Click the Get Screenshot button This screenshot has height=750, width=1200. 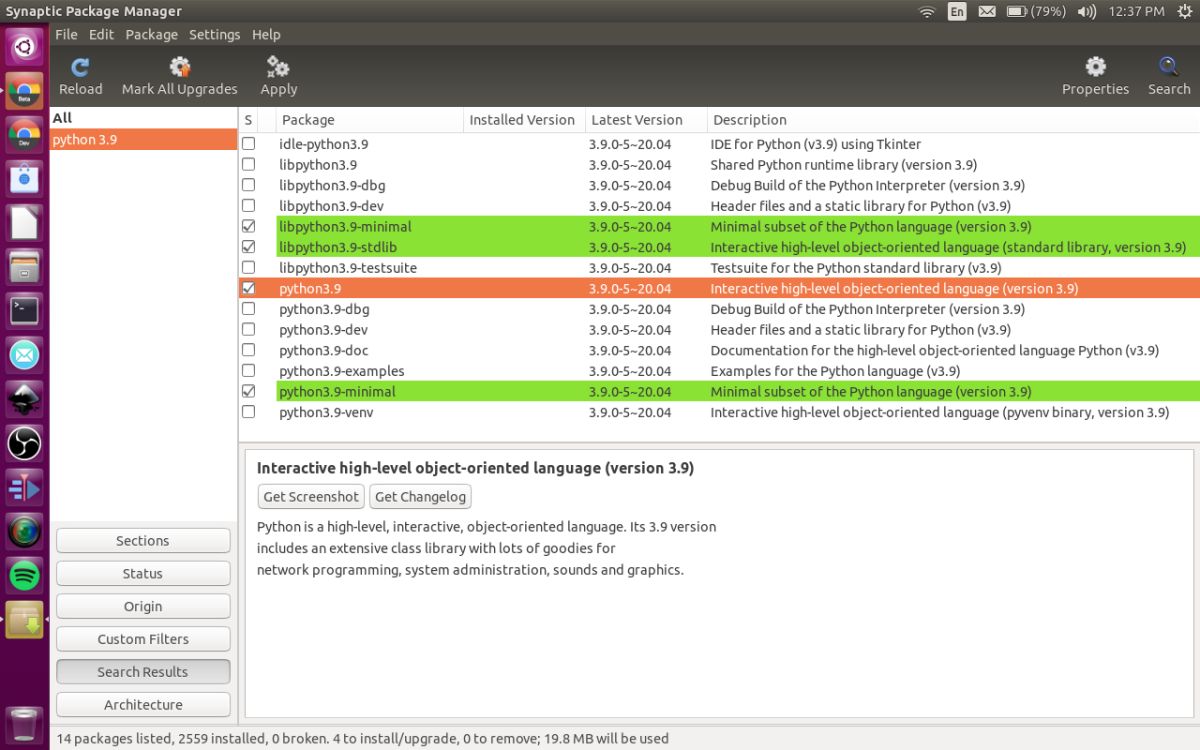tap(311, 496)
